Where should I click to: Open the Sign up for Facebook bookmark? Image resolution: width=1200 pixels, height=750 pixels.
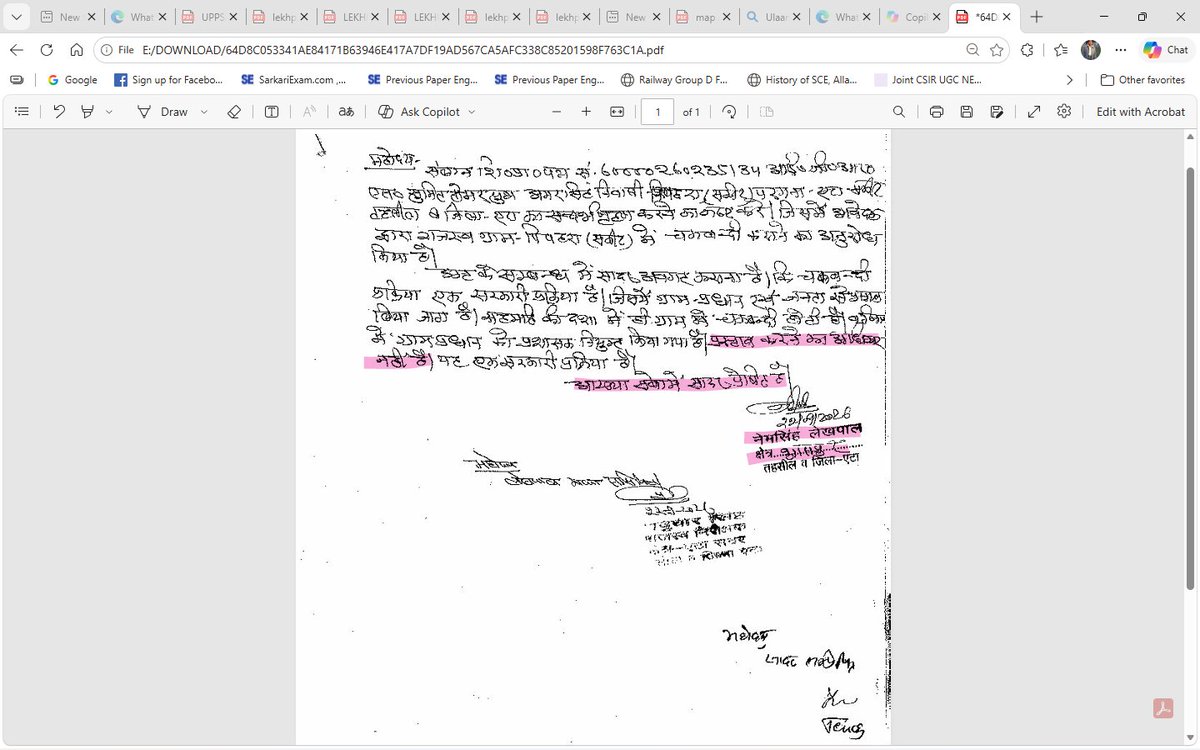(x=168, y=80)
